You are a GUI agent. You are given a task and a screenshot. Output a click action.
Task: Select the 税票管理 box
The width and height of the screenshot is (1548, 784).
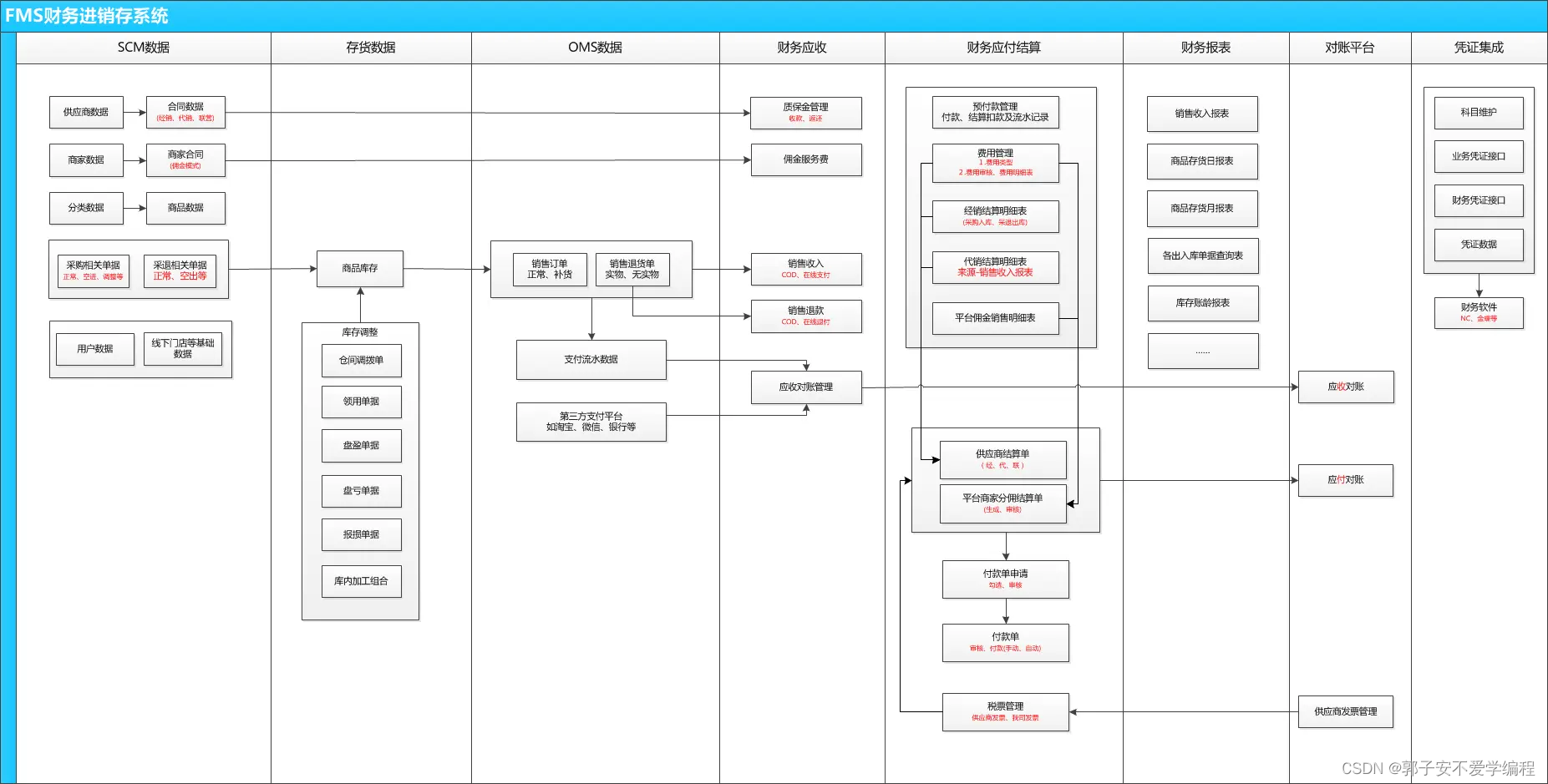point(1006,712)
